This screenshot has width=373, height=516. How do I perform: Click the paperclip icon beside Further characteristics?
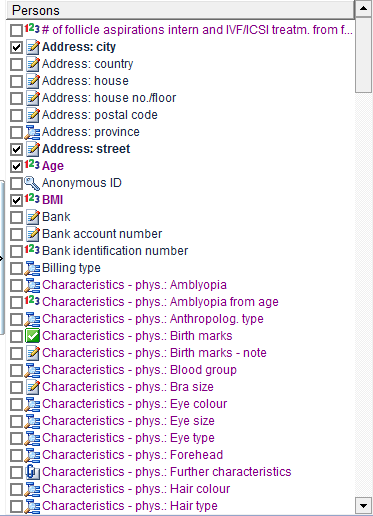(32, 472)
